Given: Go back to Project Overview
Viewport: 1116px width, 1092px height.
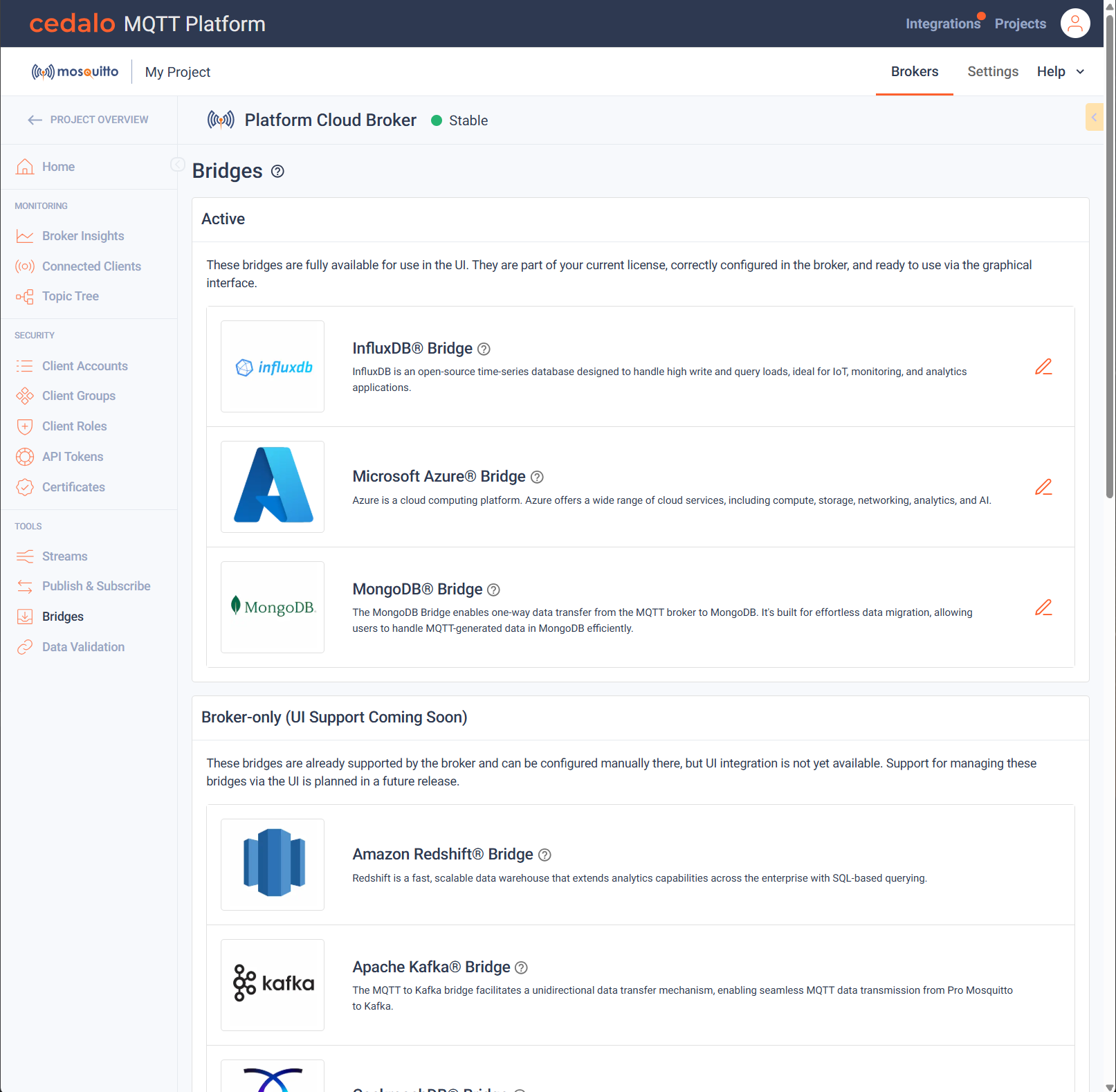Looking at the screenshot, I should (89, 120).
